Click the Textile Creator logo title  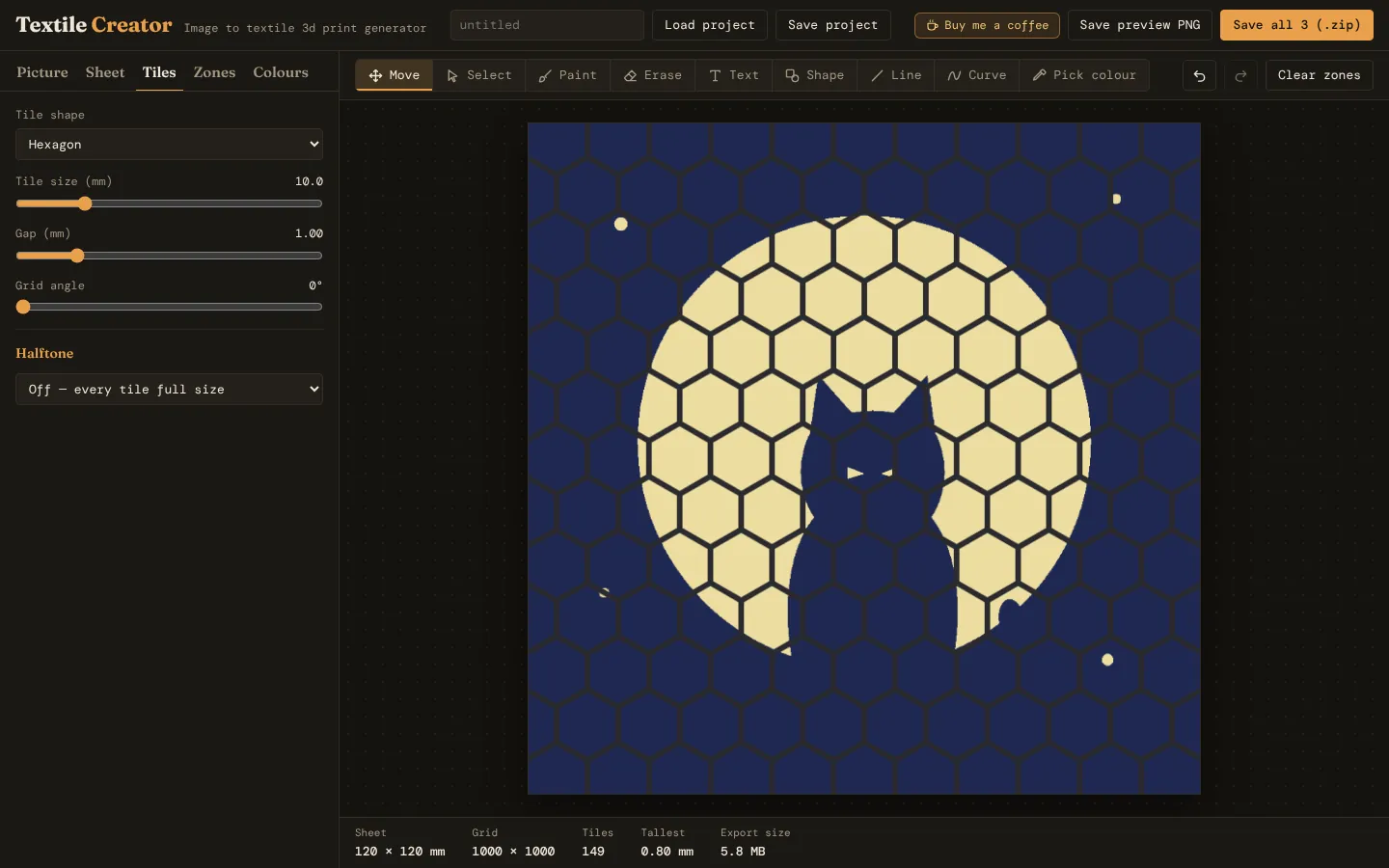pos(94,25)
